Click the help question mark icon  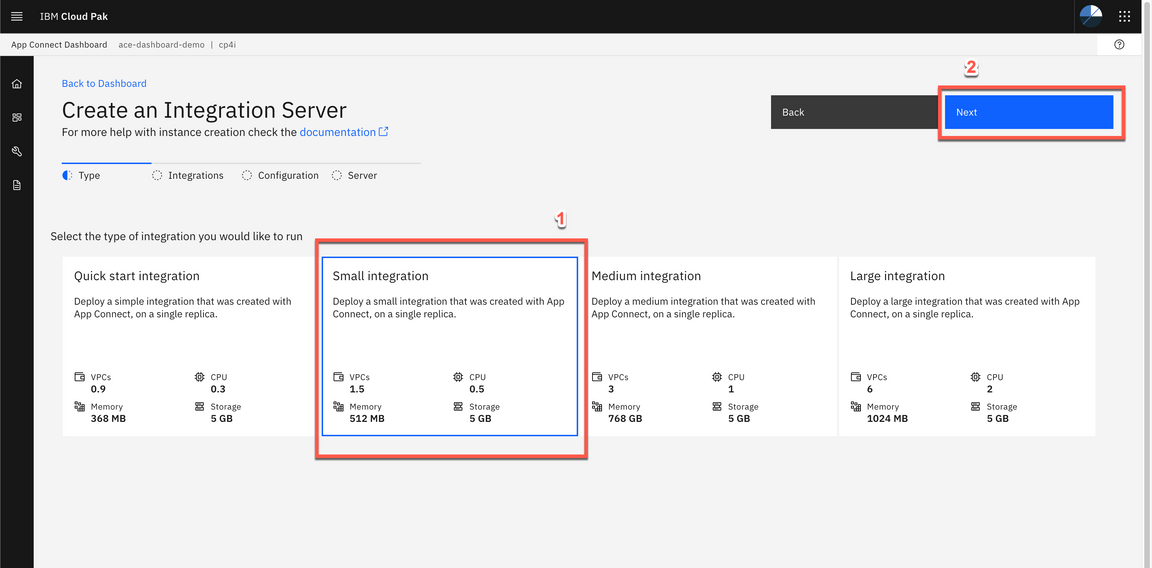(1119, 45)
